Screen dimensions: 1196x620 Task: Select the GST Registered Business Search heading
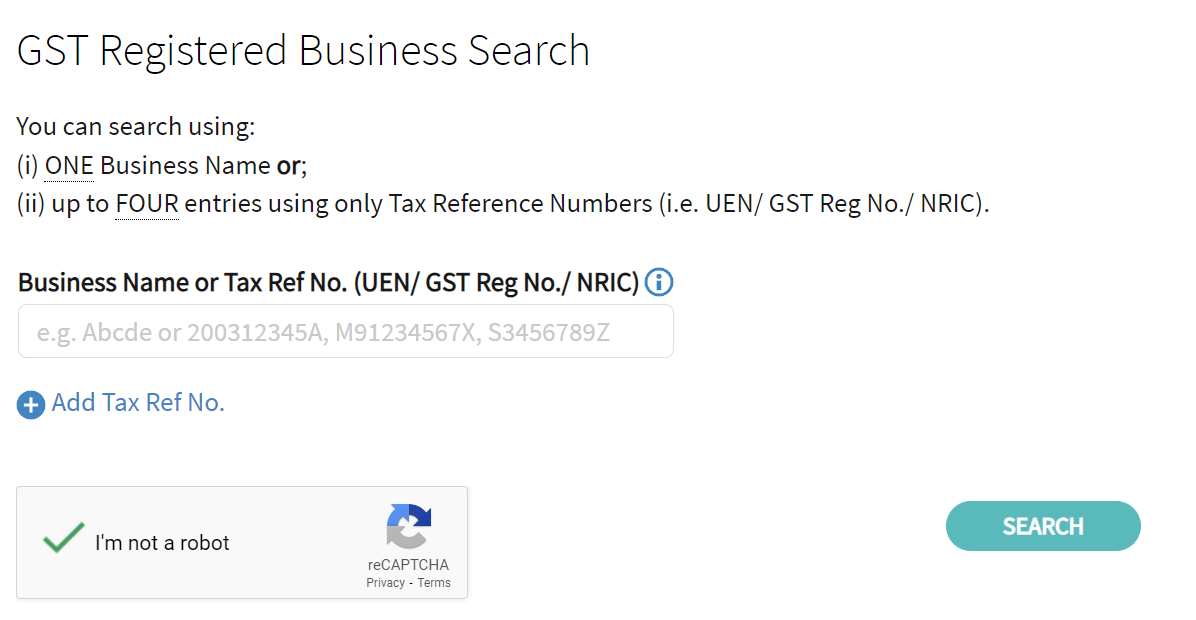303,50
